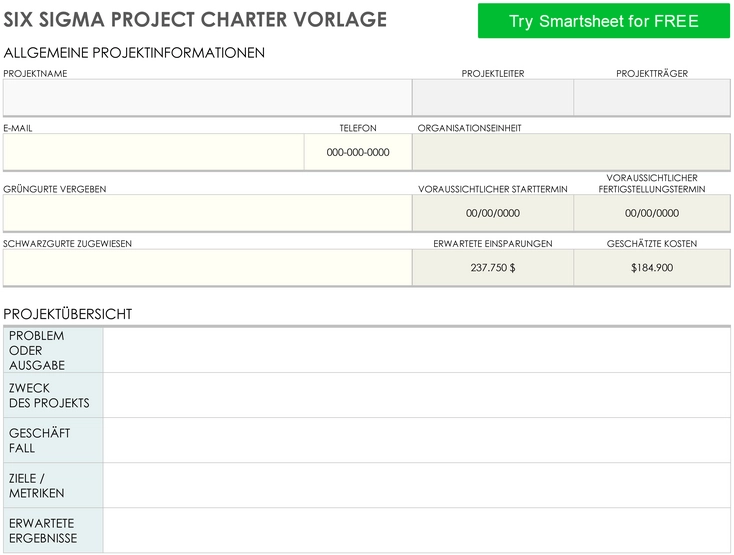
Task: Click the ERWARTETE EINSPARUNGEN label
Action: click(493, 244)
